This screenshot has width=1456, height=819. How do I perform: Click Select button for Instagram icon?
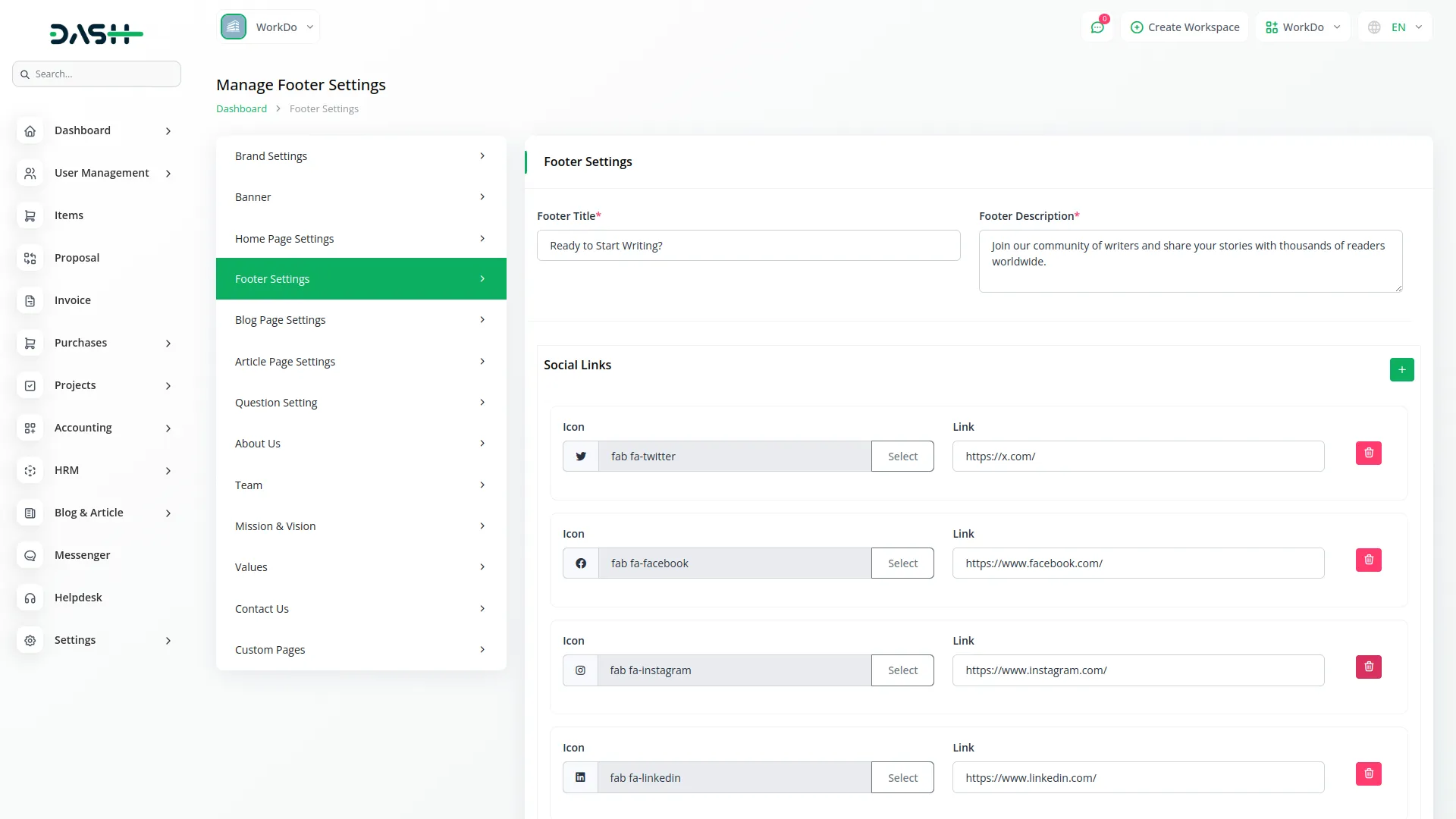pyautogui.click(x=902, y=670)
